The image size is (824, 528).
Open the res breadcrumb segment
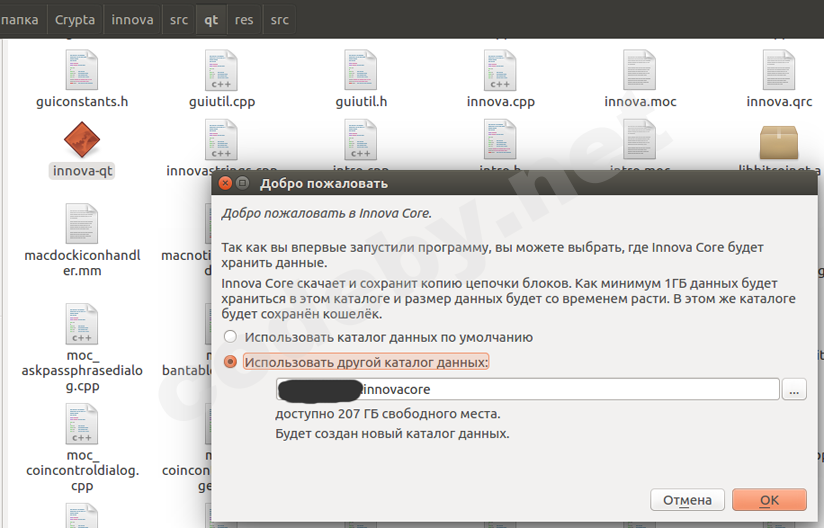point(244,20)
